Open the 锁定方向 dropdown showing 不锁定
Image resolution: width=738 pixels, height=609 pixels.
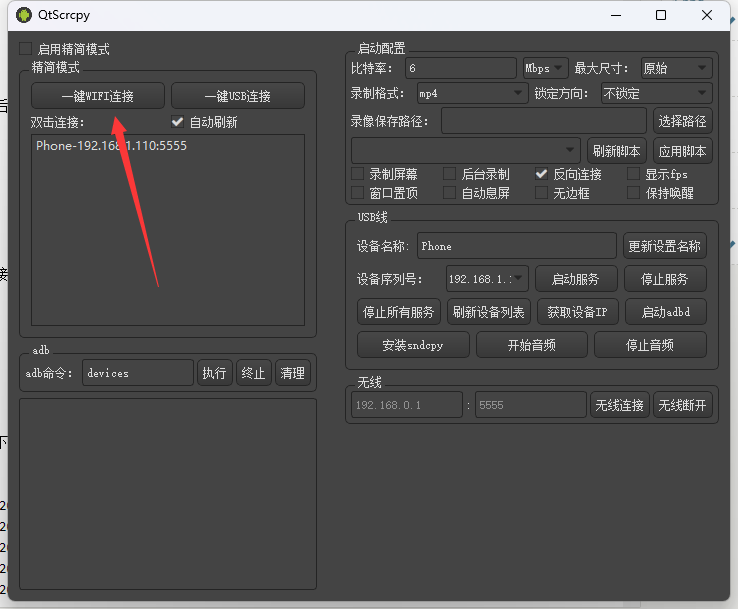click(x=657, y=93)
